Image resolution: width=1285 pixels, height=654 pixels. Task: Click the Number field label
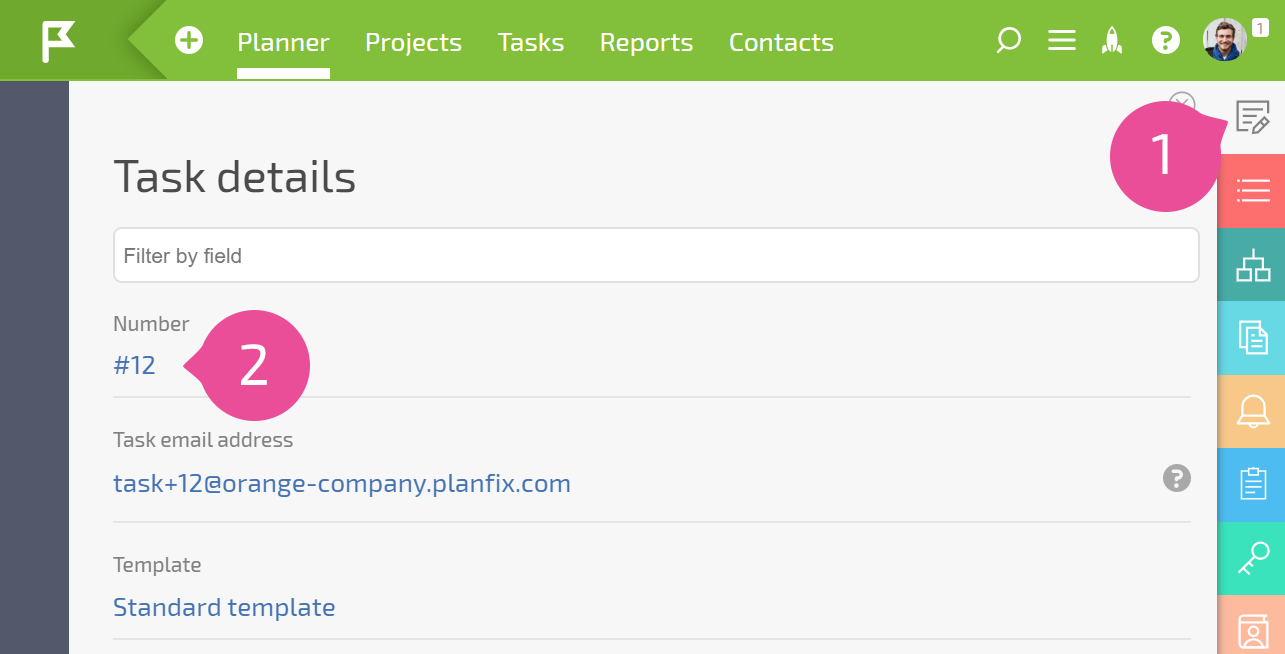click(x=151, y=324)
